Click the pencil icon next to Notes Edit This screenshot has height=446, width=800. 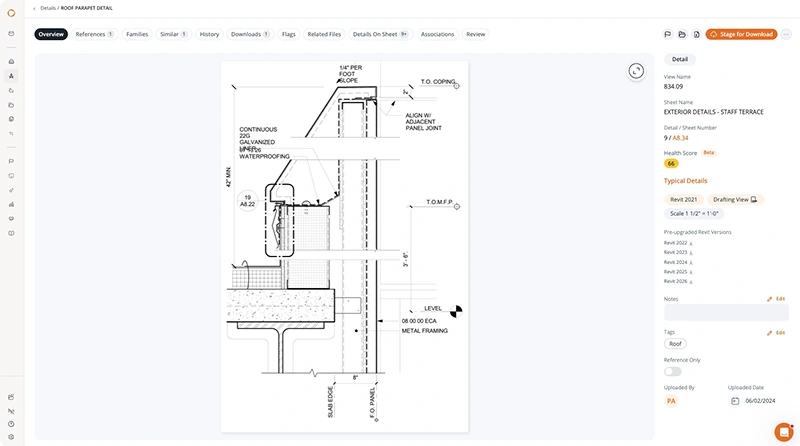tap(769, 299)
